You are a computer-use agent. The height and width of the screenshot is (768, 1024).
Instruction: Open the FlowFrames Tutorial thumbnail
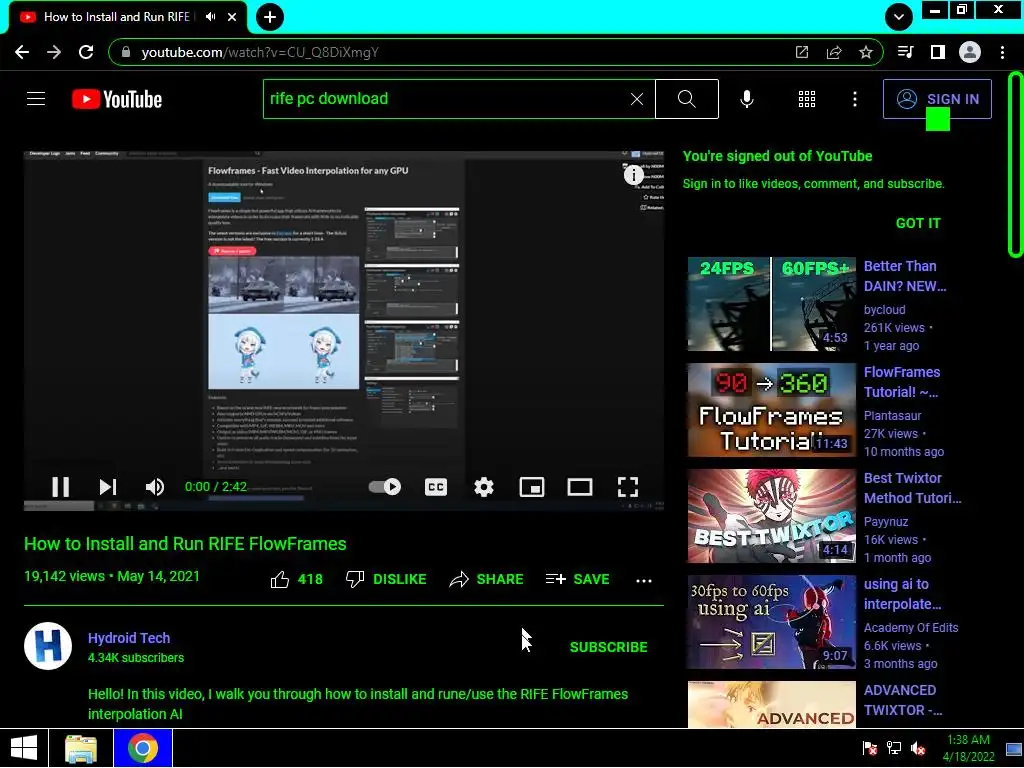tap(771, 410)
